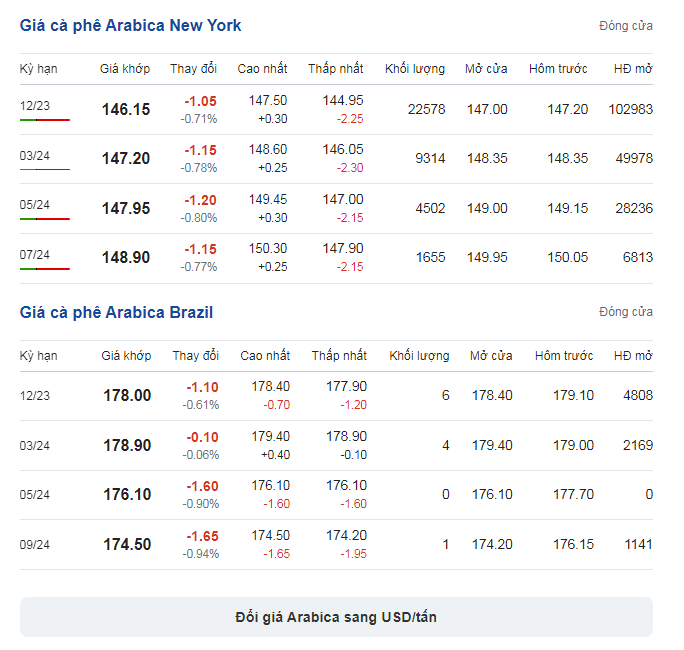Select the Brazil 12/23 contract row label

35,396
